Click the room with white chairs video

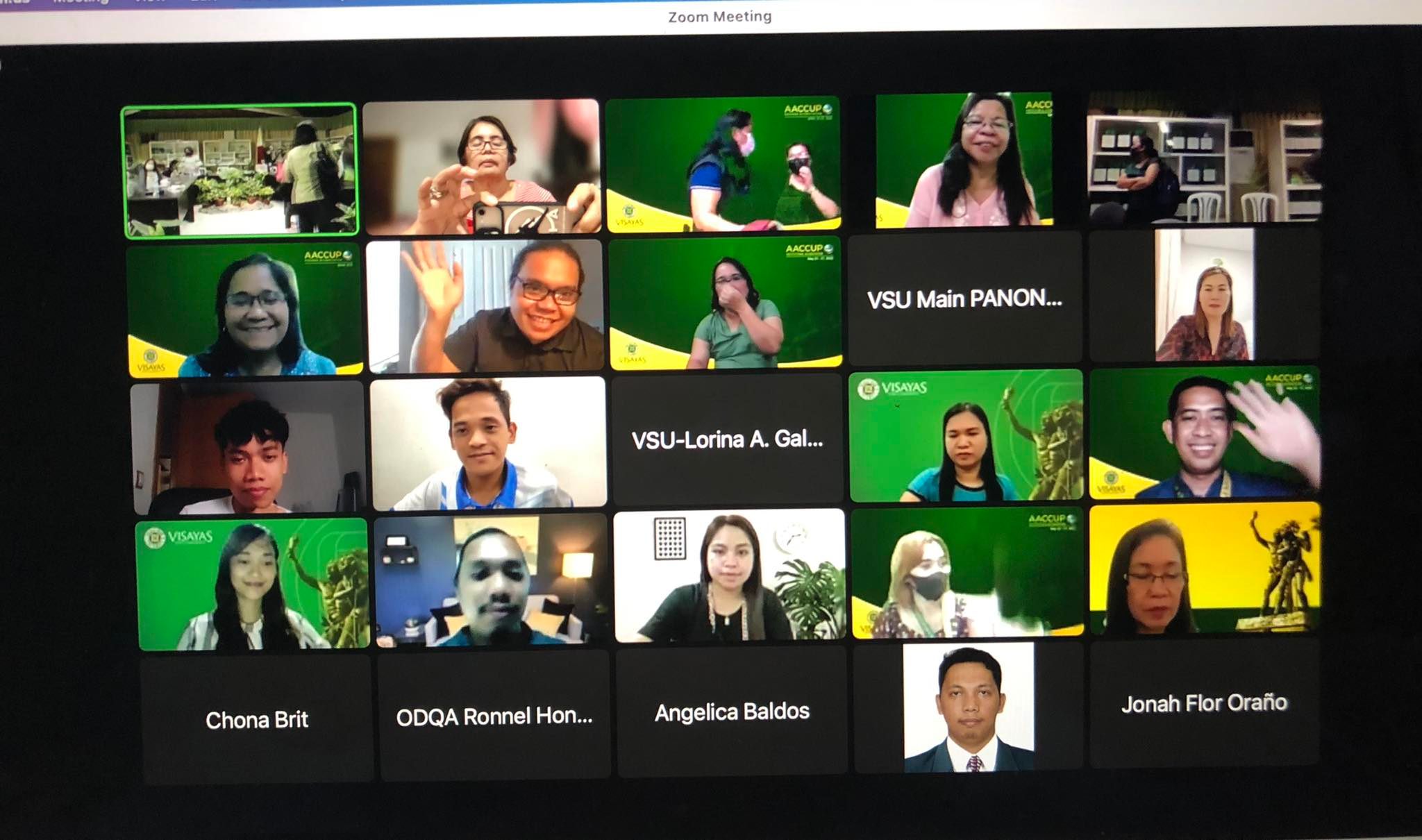pos(1204,160)
